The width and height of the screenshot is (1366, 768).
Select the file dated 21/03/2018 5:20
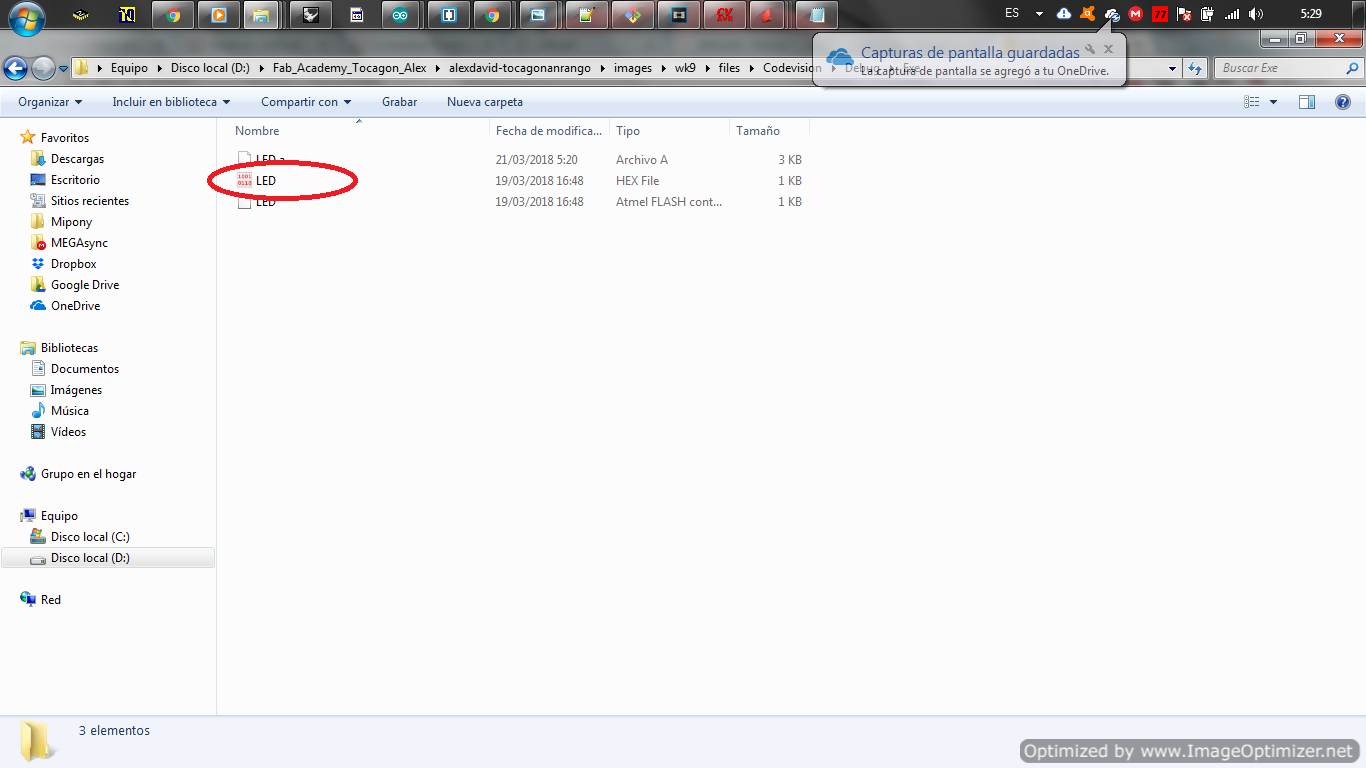(x=520, y=160)
